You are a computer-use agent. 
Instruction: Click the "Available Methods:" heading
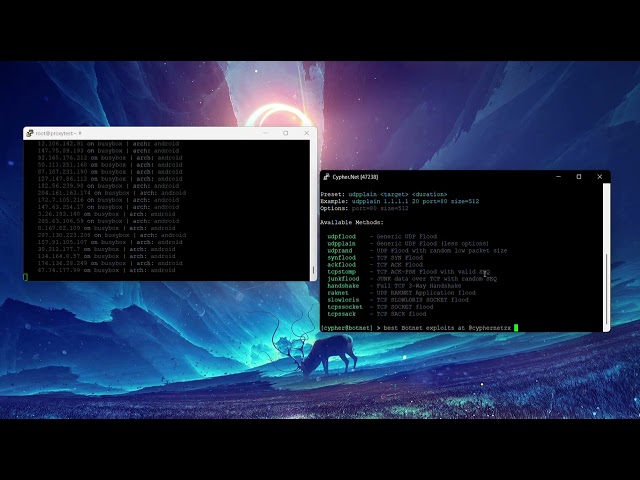click(x=352, y=222)
